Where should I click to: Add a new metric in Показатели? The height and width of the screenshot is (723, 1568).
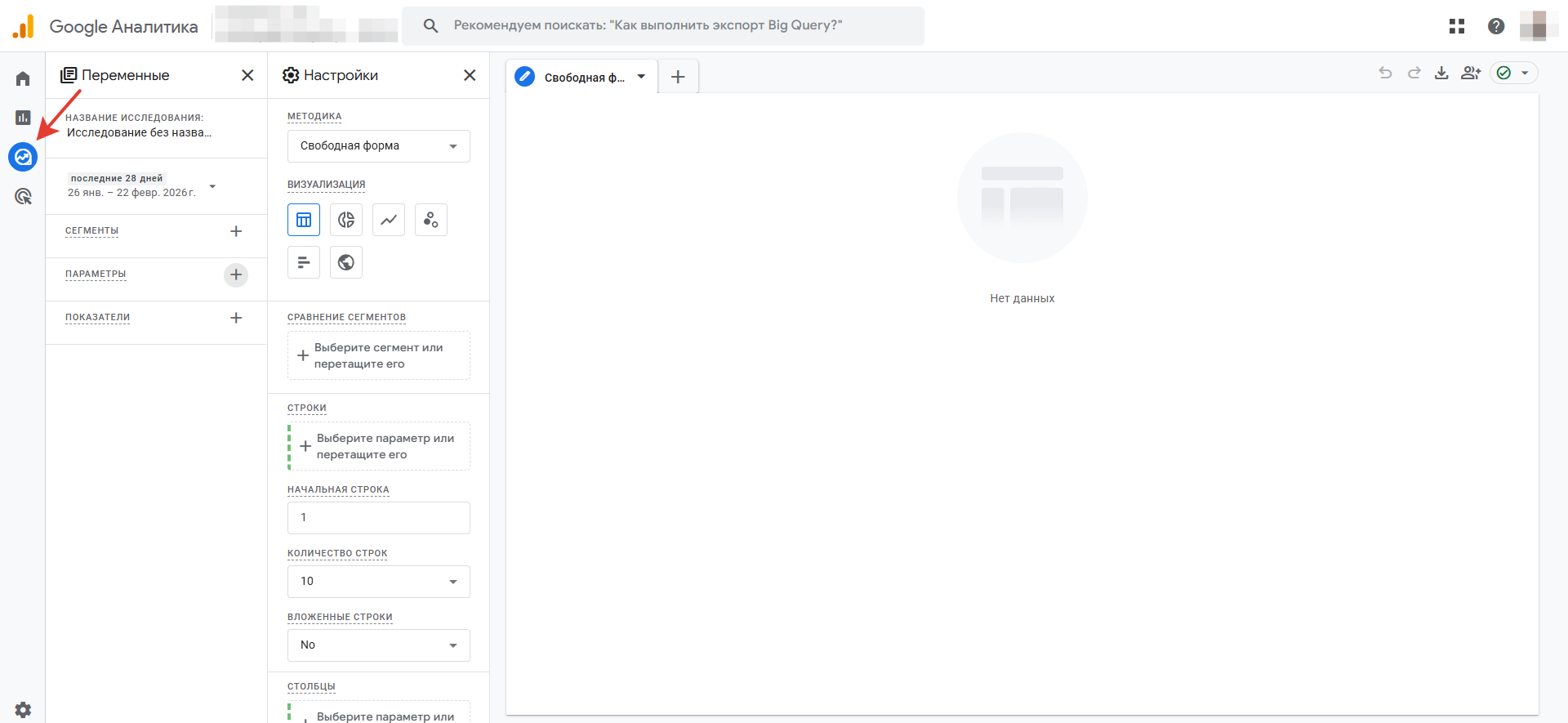236,318
